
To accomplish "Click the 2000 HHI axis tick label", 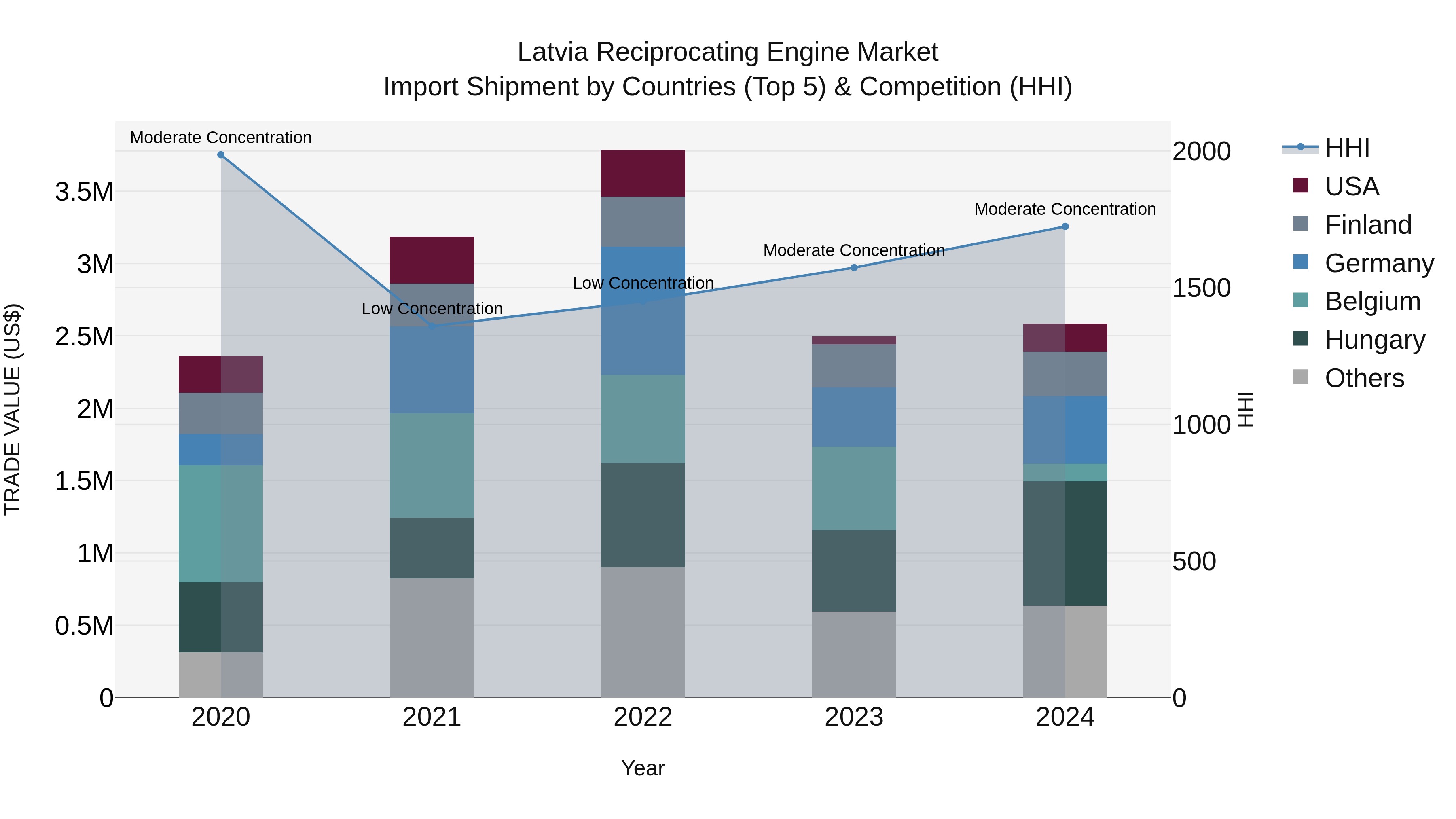I will (x=1202, y=152).
